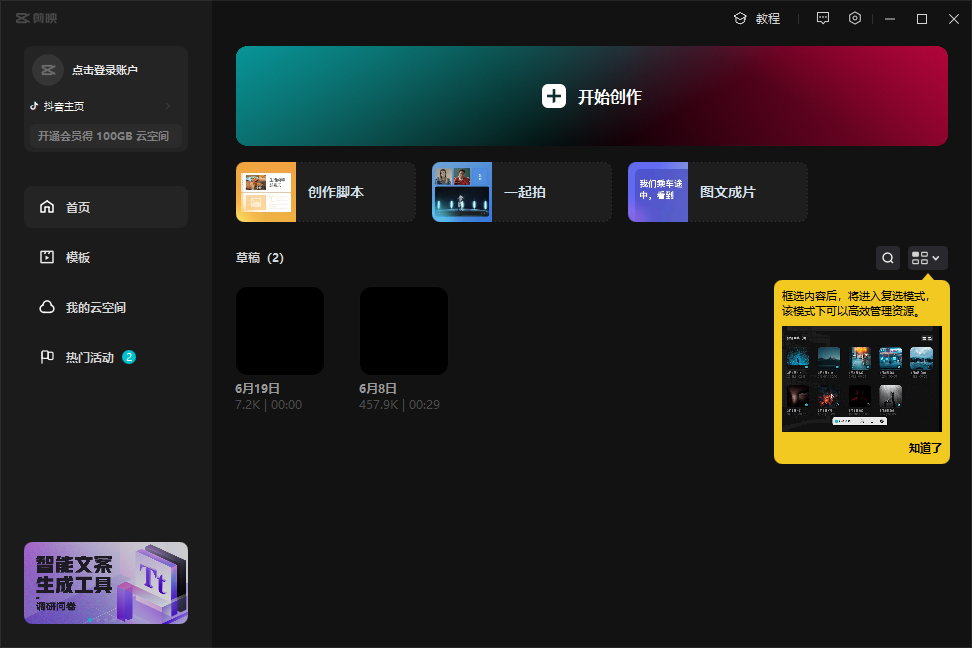The width and height of the screenshot is (972, 648).
Task: Click the 剪映 logo in title bar
Action: (x=37, y=18)
